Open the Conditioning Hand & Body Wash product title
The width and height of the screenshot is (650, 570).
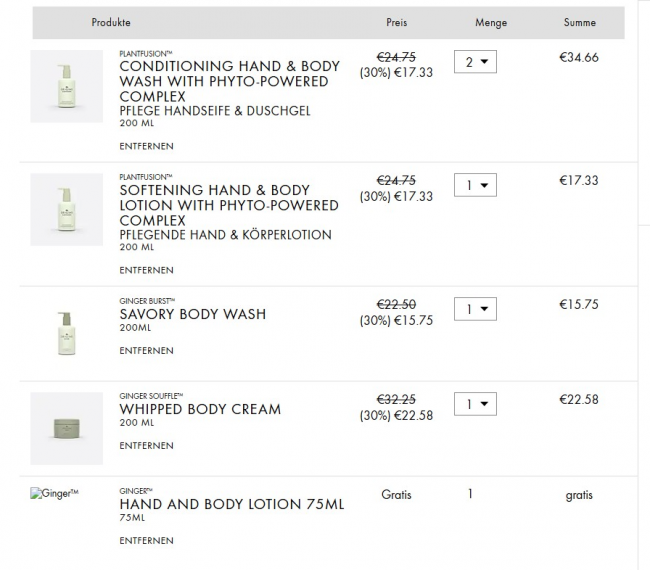click(229, 81)
